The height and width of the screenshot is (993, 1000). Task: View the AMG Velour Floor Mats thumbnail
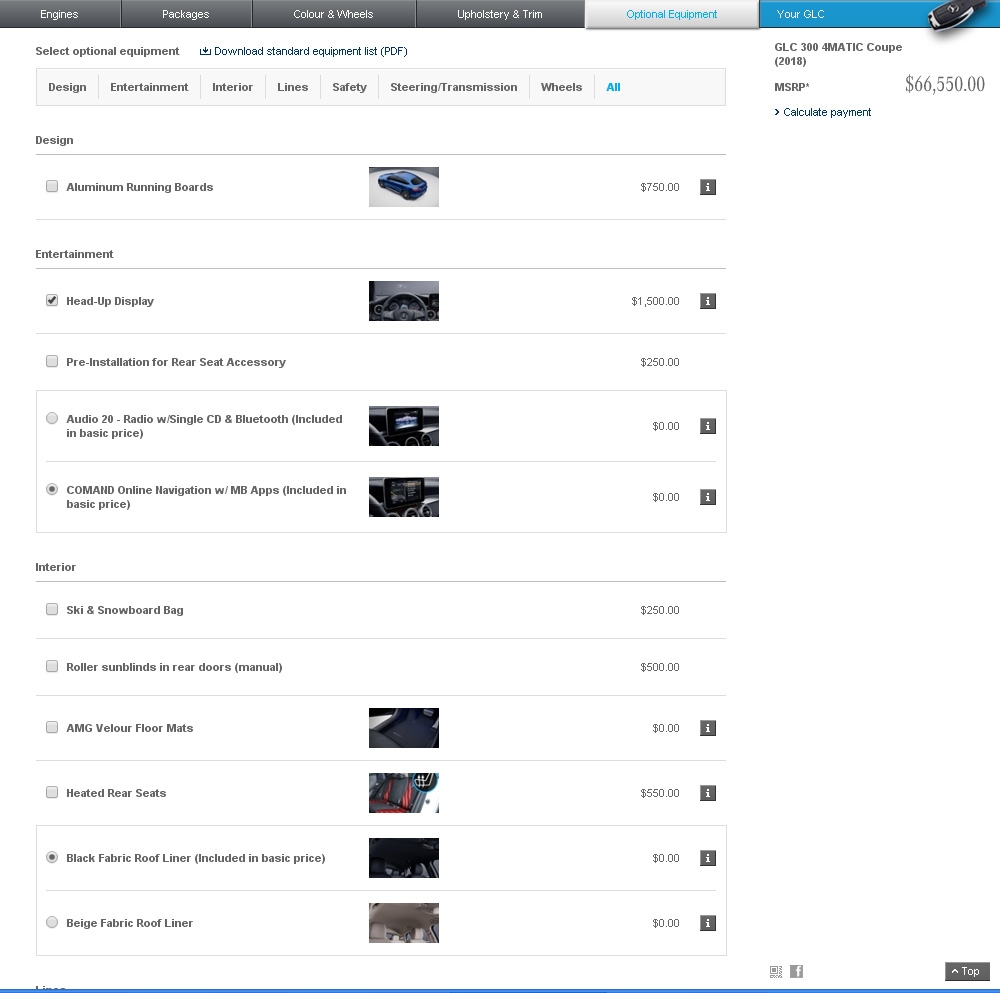[404, 728]
